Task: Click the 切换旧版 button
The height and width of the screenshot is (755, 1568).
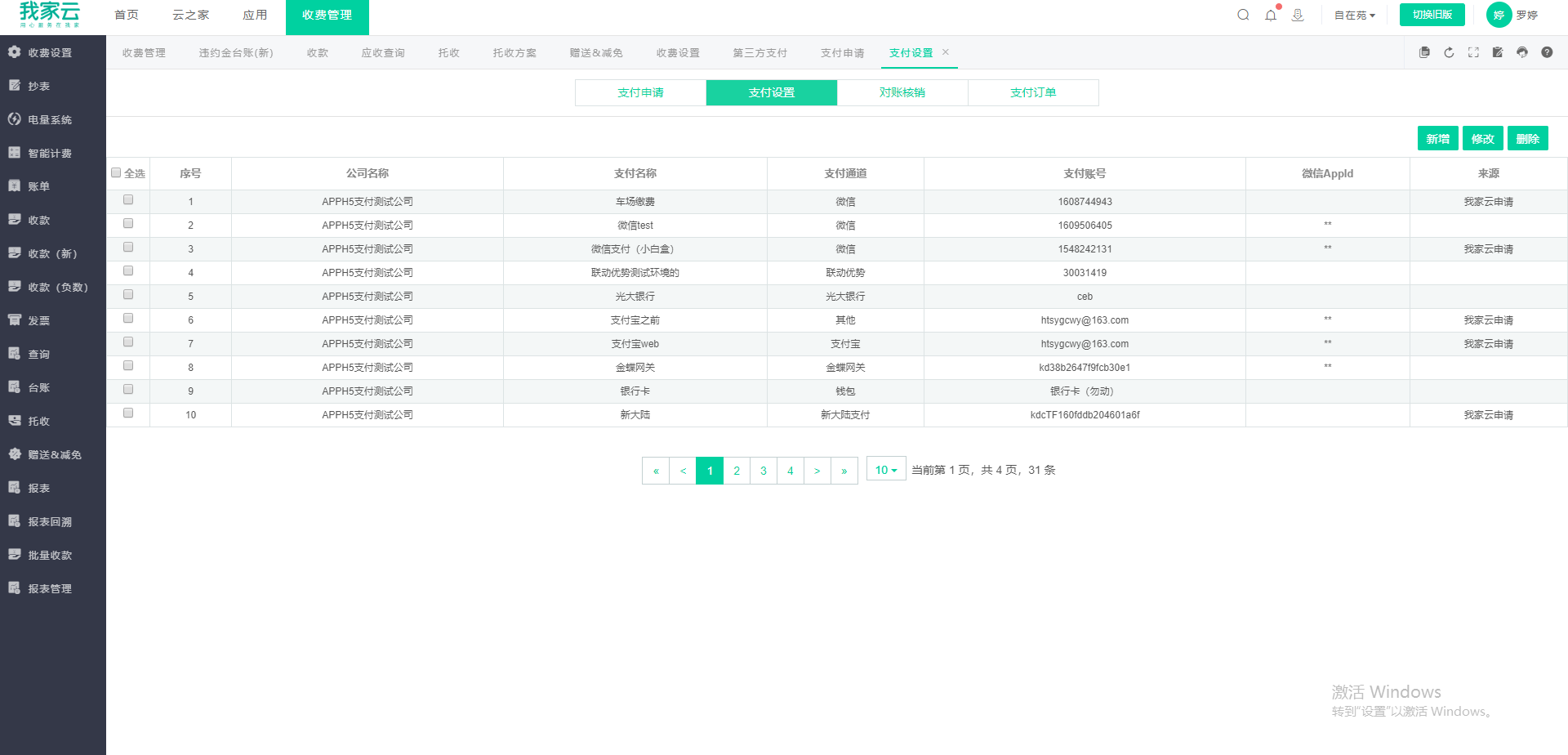Action: [x=1432, y=15]
